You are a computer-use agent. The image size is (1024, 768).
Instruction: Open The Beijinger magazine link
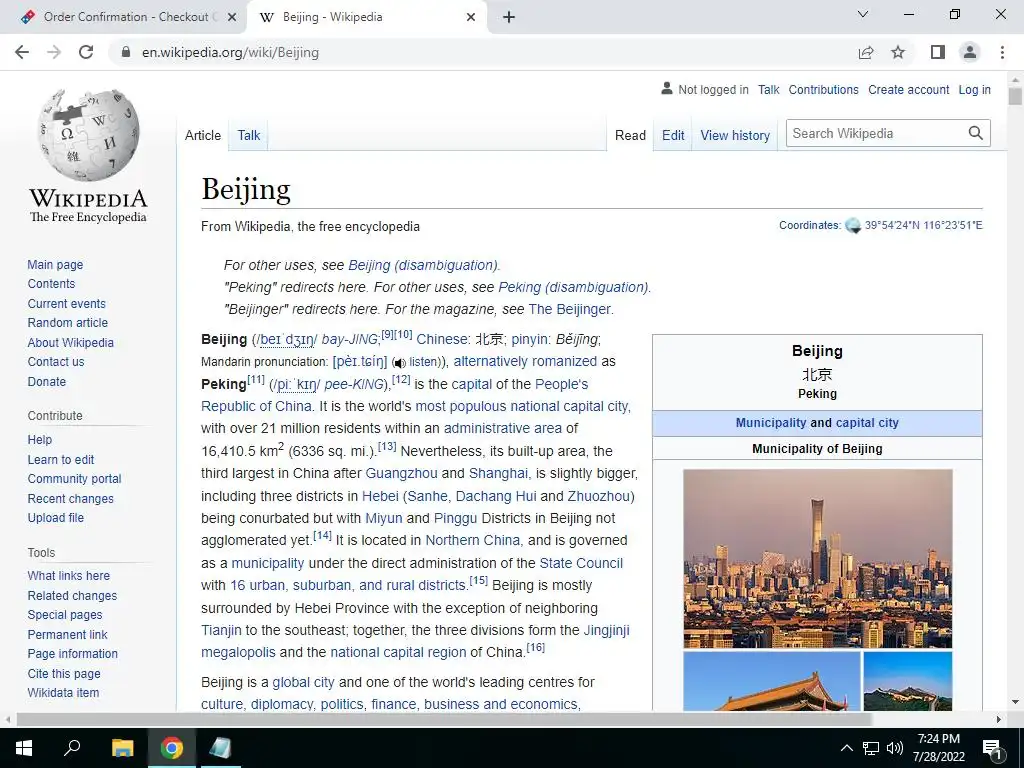[x=569, y=309]
